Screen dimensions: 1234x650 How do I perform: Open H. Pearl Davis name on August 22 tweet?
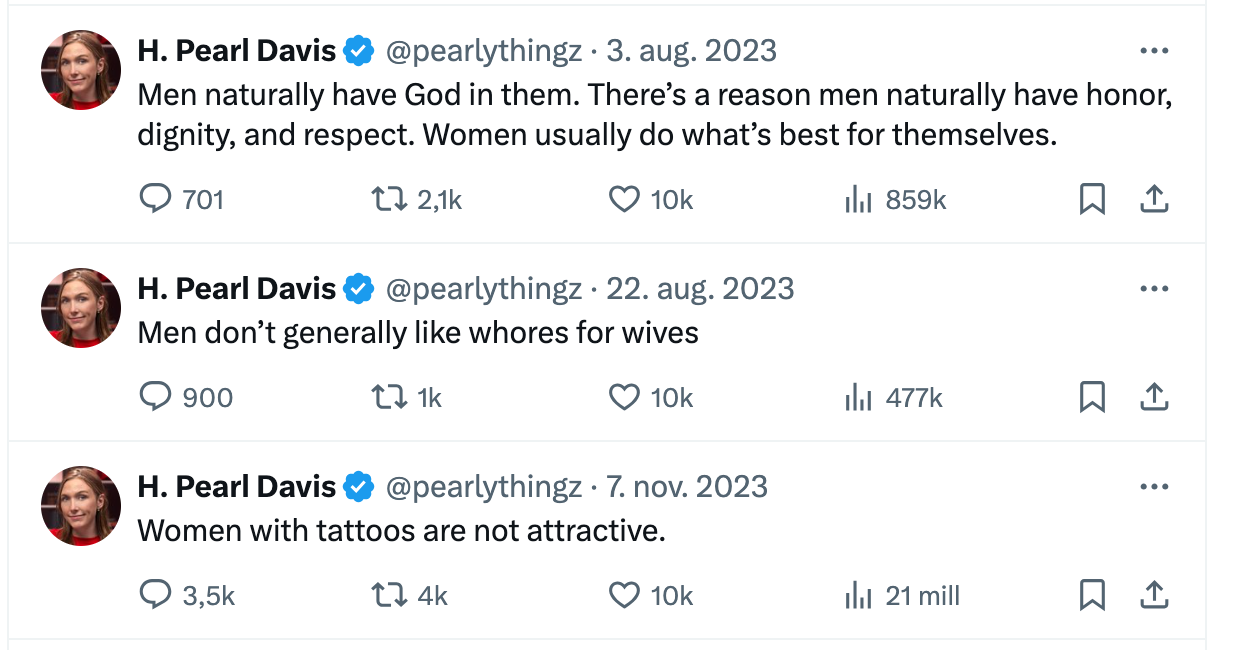[x=237, y=289]
